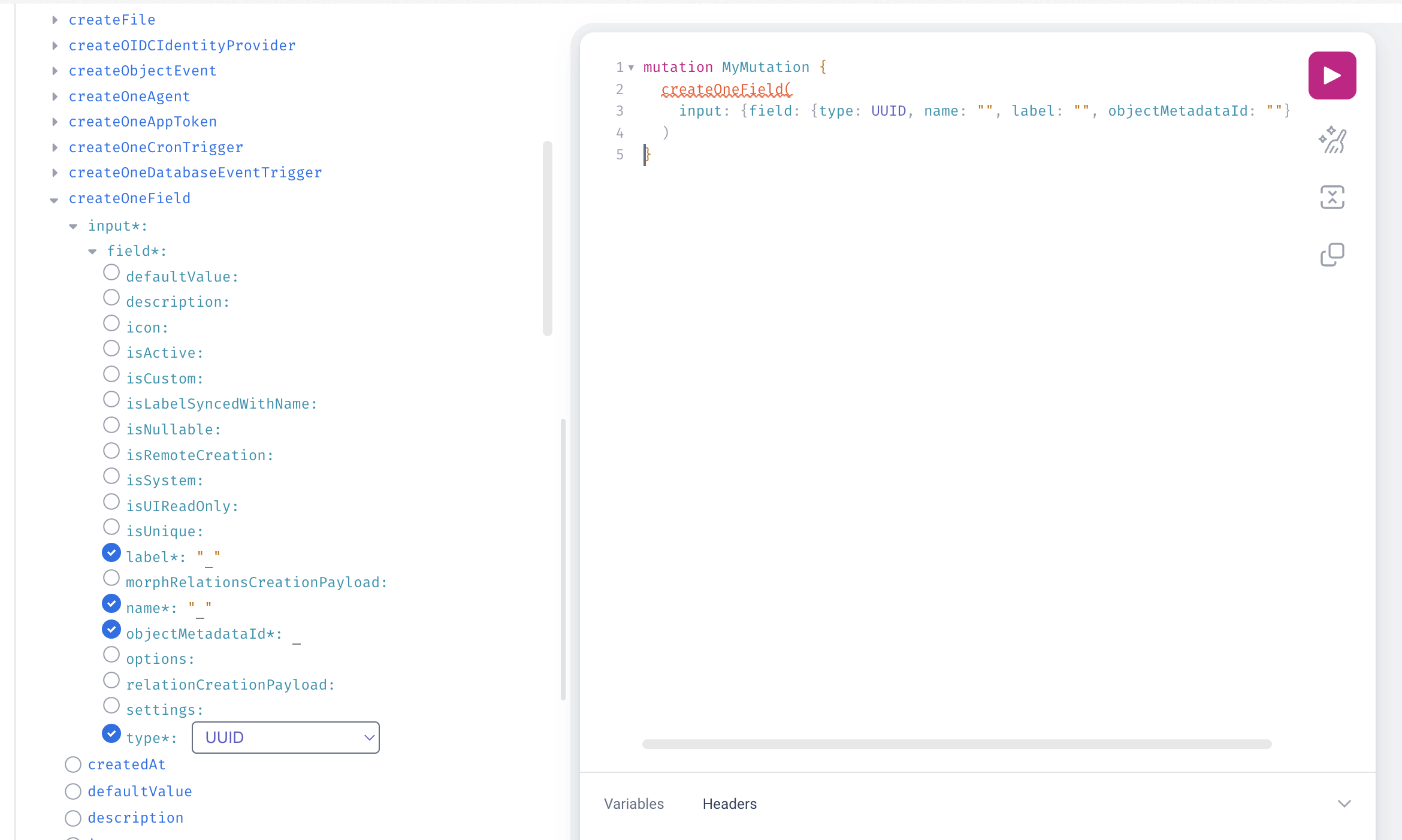
Task: Click the Copy query icon
Action: [1331, 255]
